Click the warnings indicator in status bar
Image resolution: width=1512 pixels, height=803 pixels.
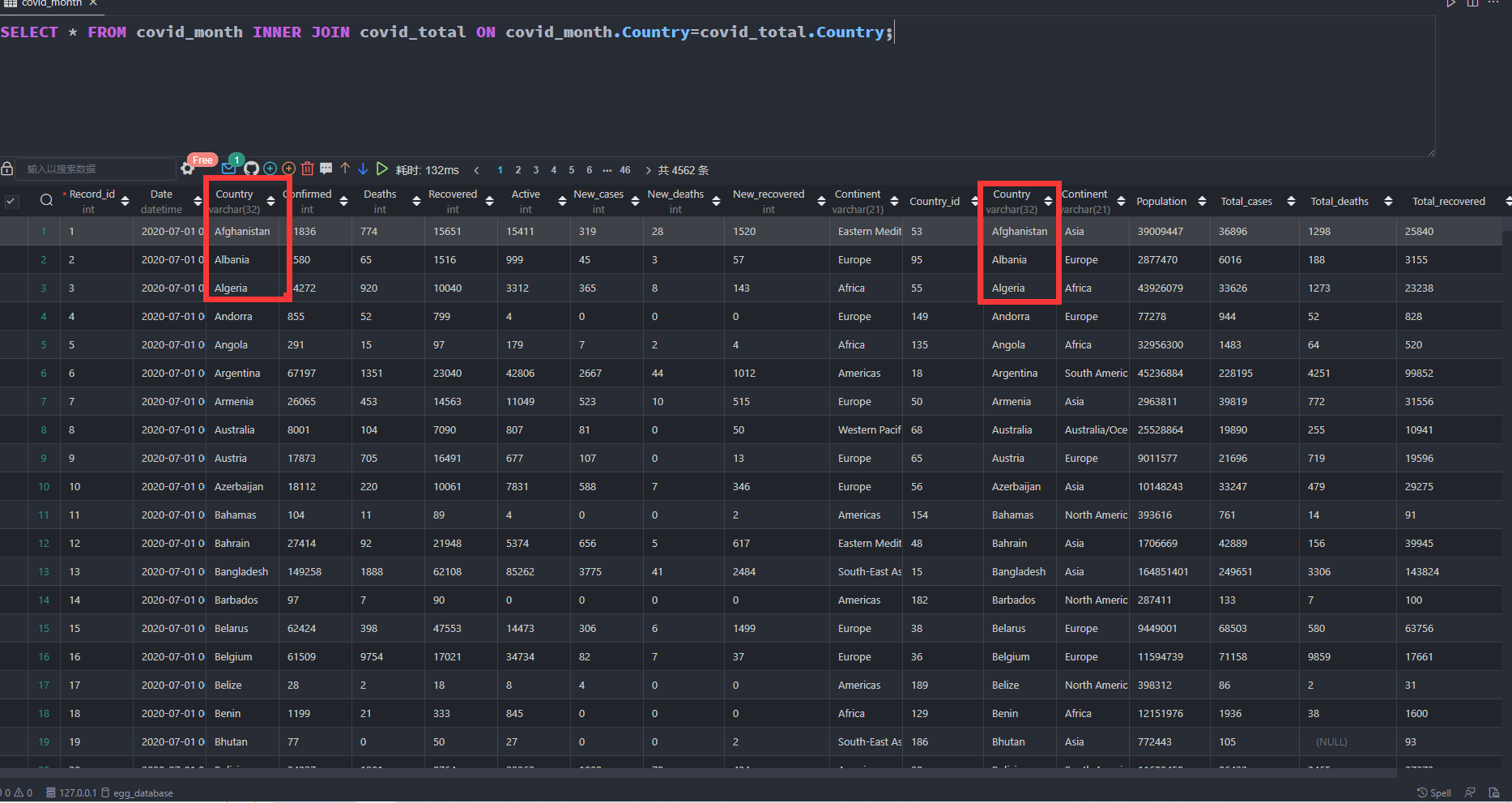[23, 792]
